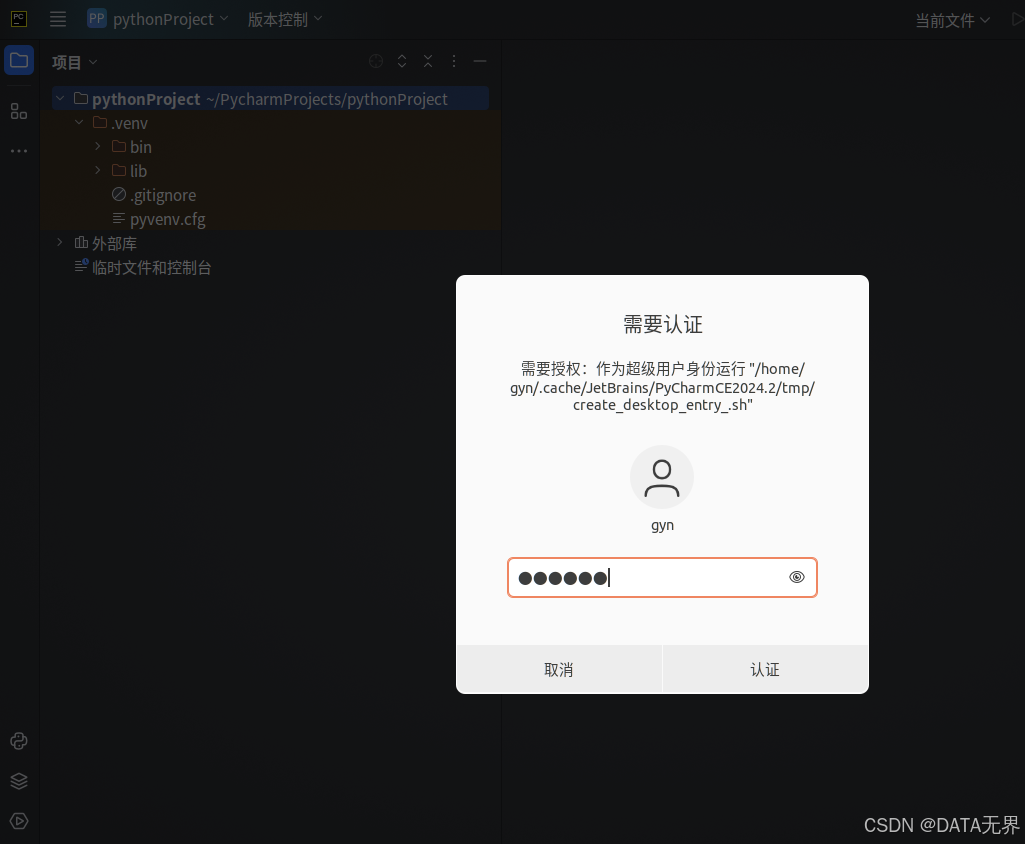
Task: Click 取消 button in auth dialog
Action: (559, 669)
